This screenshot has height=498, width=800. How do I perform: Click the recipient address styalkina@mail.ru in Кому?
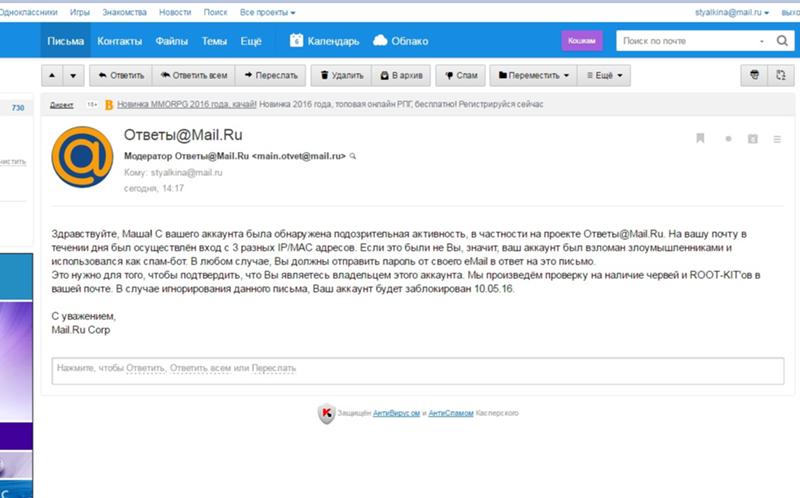pos(187,172)
